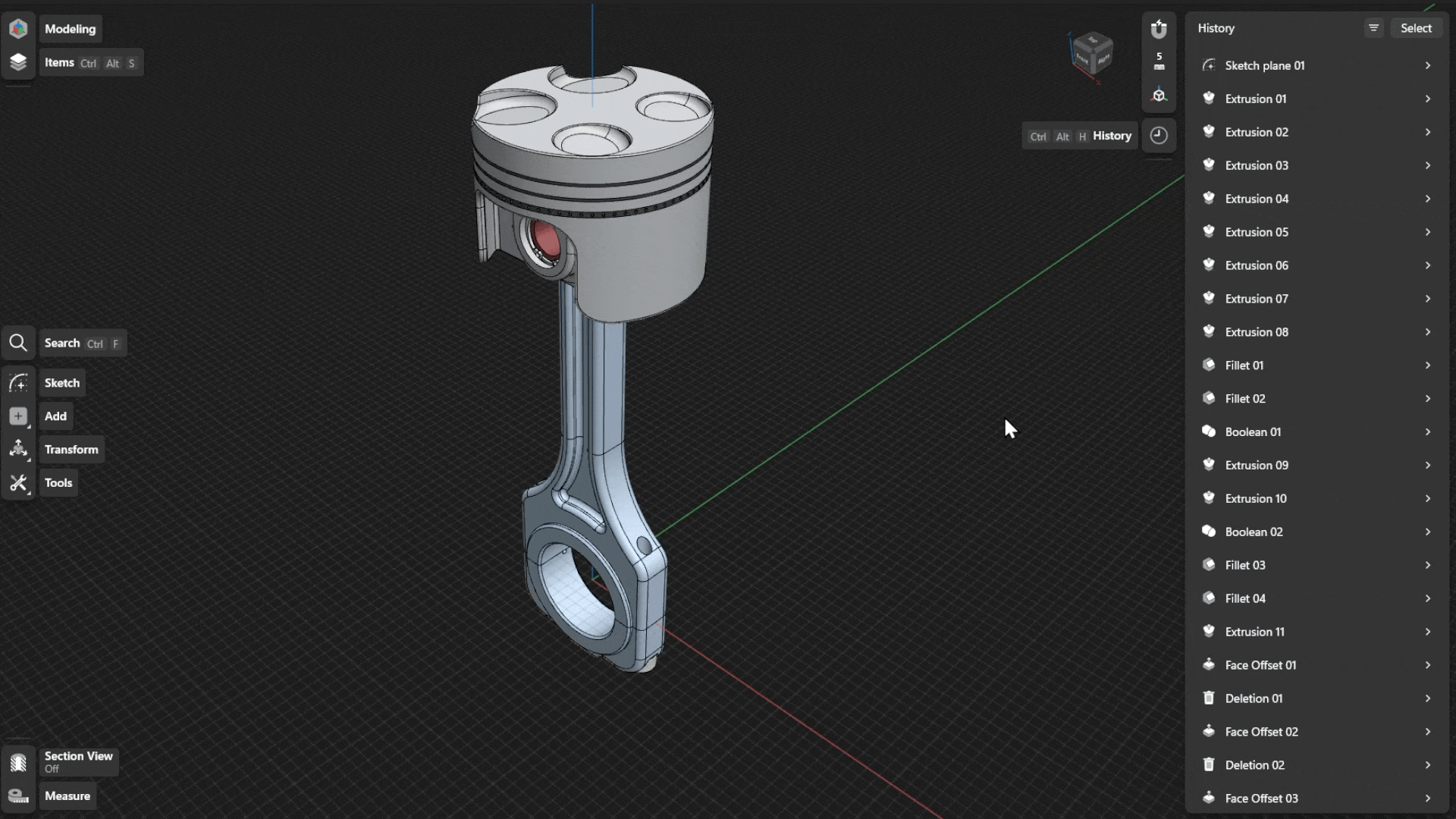Open the Add menu icon
Image resolution: width=1456 pixels, height=819 pixels.
pos(18,416)
